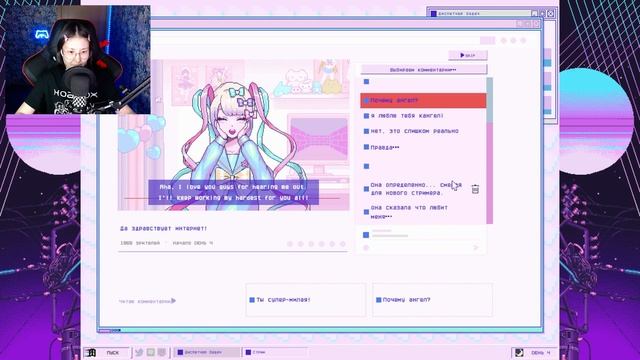This screenshot has width=640, height=360.
Task: Click the day indicator icon in system tray
Action: coord(519,352)
